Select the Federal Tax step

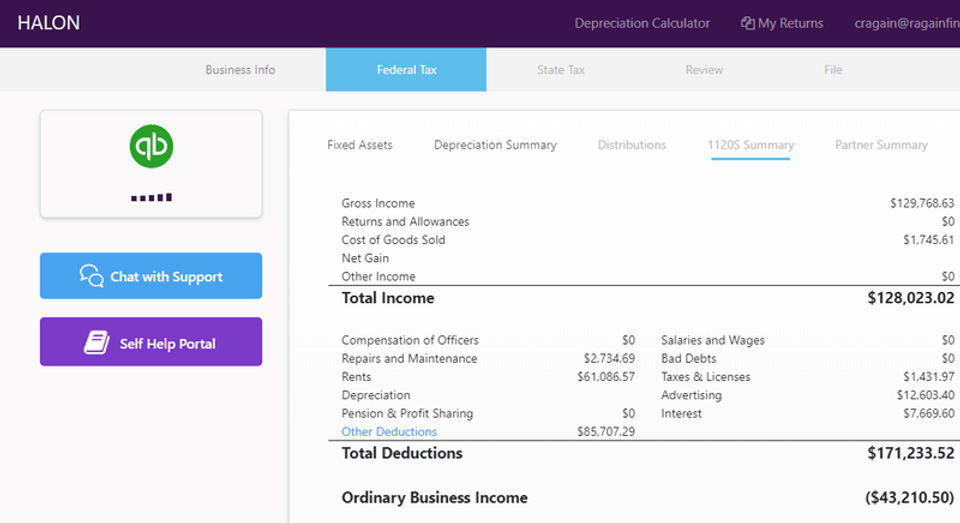406,70
